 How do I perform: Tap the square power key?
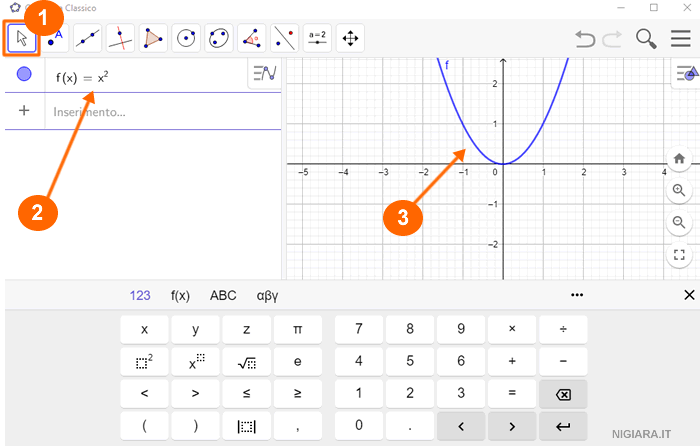click(x=144, y=362)
